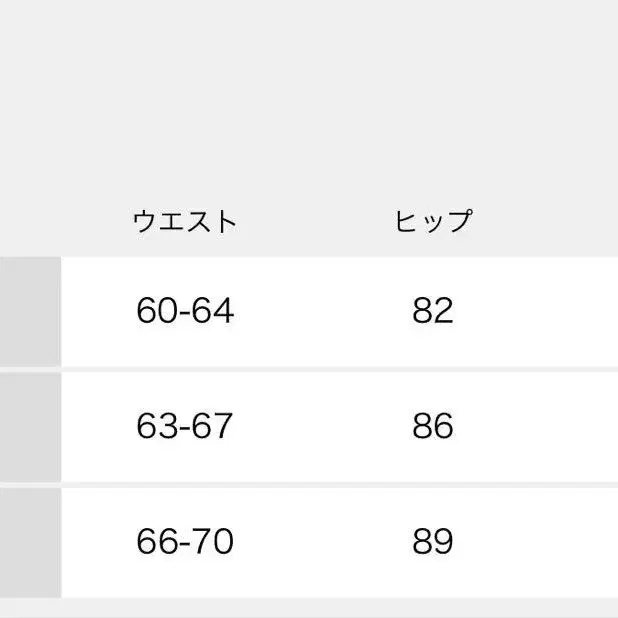Select the hip value 82
This screenshot has width=618, height=618.
tap(432, 311)
